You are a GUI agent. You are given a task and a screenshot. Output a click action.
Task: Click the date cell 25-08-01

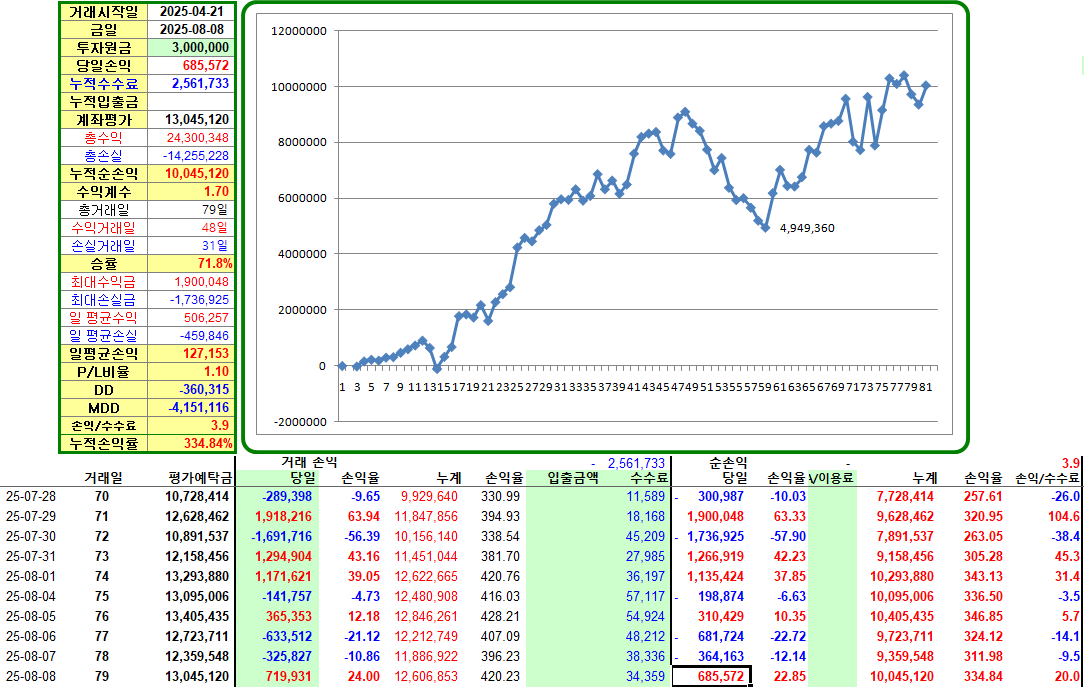(x=31, y=576)
